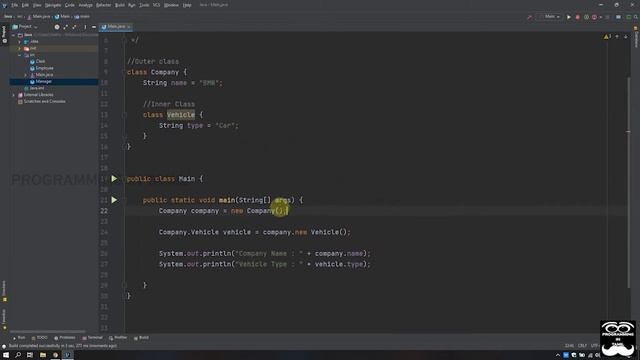Viewport: 640px width, 360px height.
Task: Fold the Vehicle inner class gutter marker
Action: [124, 115]
